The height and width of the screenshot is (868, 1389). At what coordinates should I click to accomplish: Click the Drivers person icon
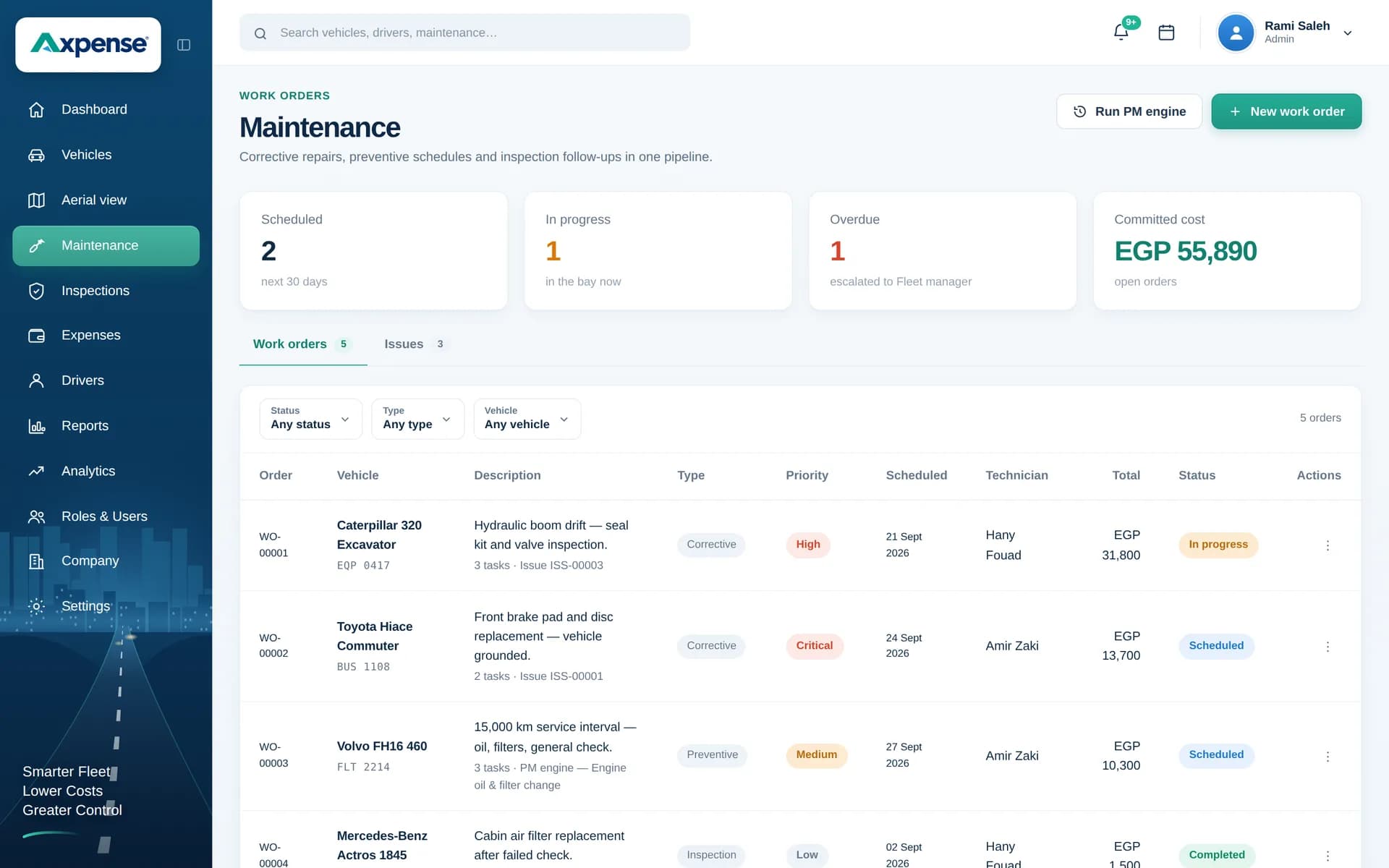[x=36, y=380]
